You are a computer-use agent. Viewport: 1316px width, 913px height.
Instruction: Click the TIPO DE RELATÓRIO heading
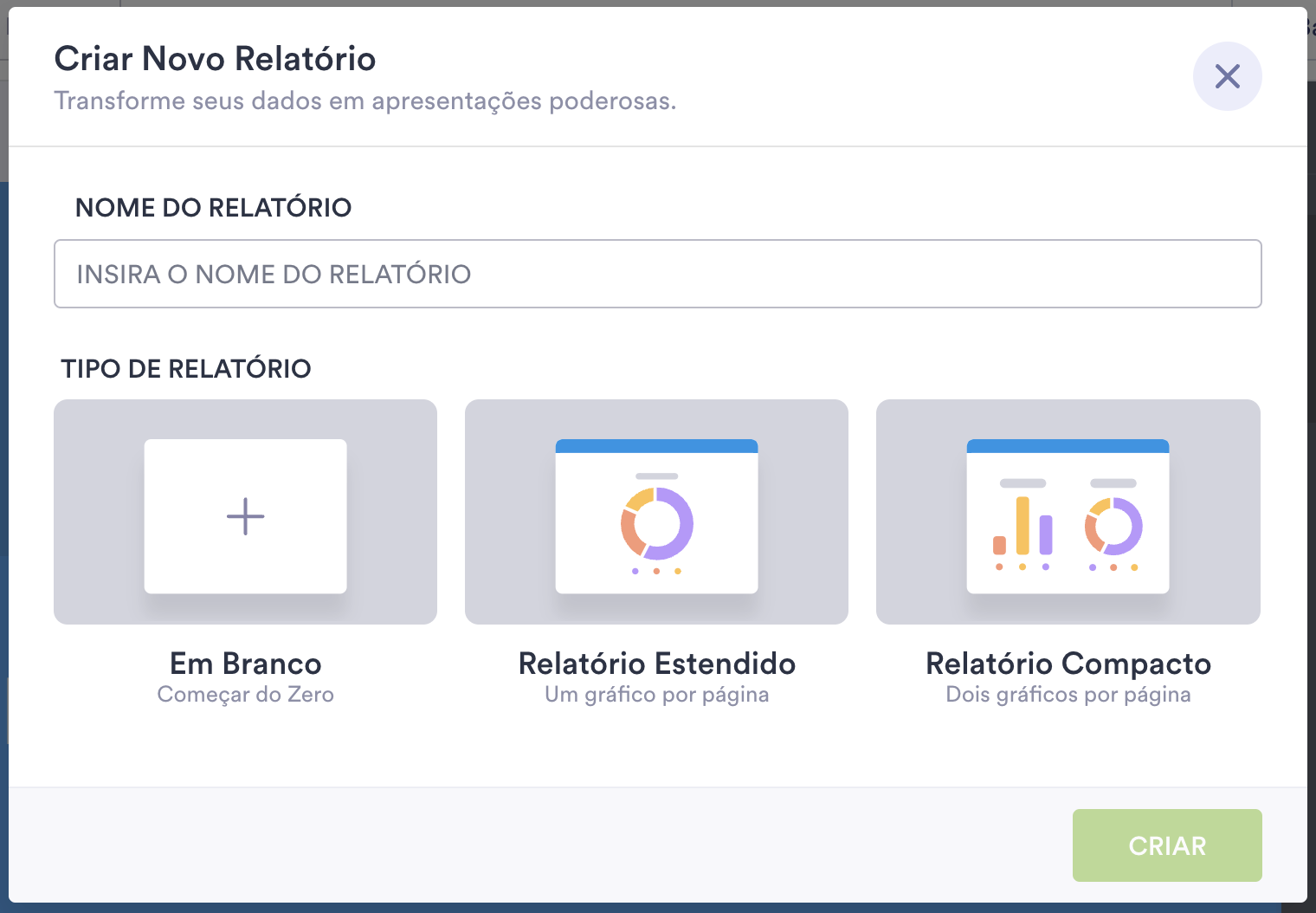(x=186, y=369)
